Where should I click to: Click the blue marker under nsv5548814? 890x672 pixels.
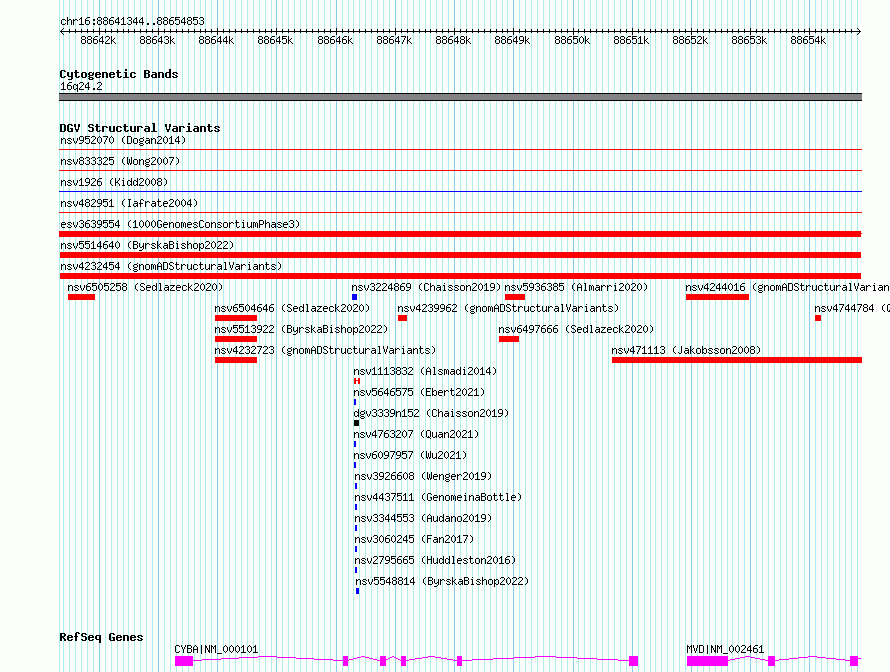(358, 591)
